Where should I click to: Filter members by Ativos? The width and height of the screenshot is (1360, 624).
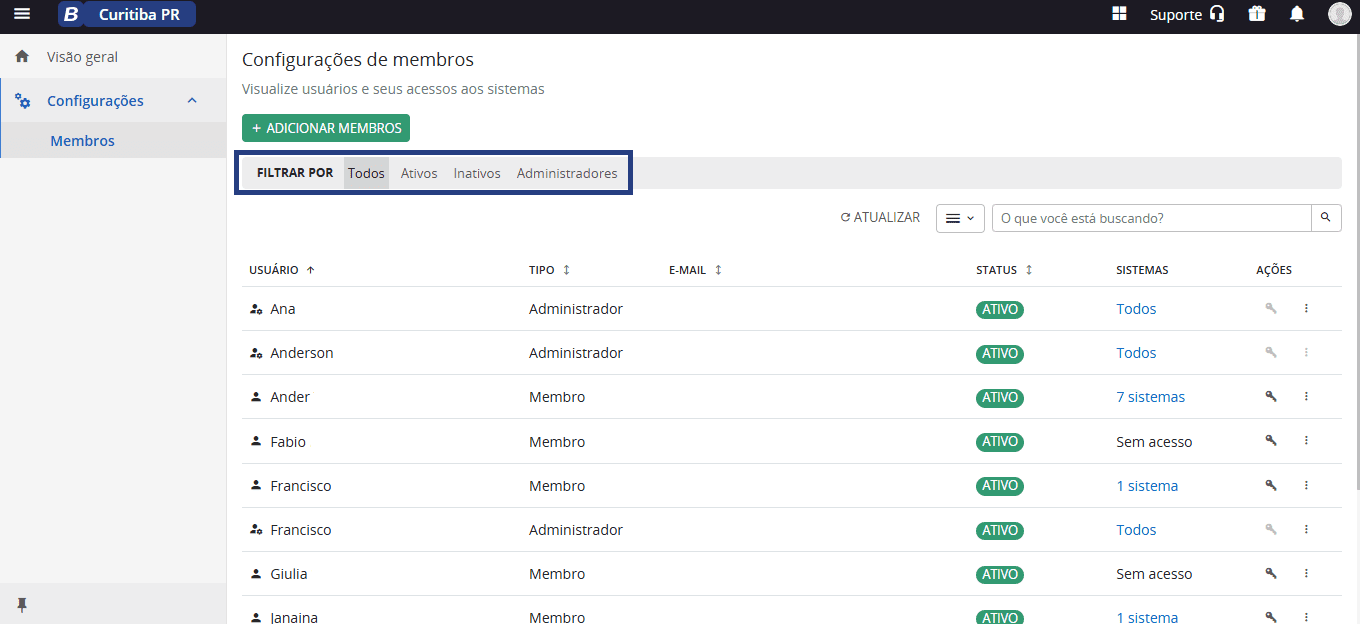pyautogui.click(x=419, y=173)
